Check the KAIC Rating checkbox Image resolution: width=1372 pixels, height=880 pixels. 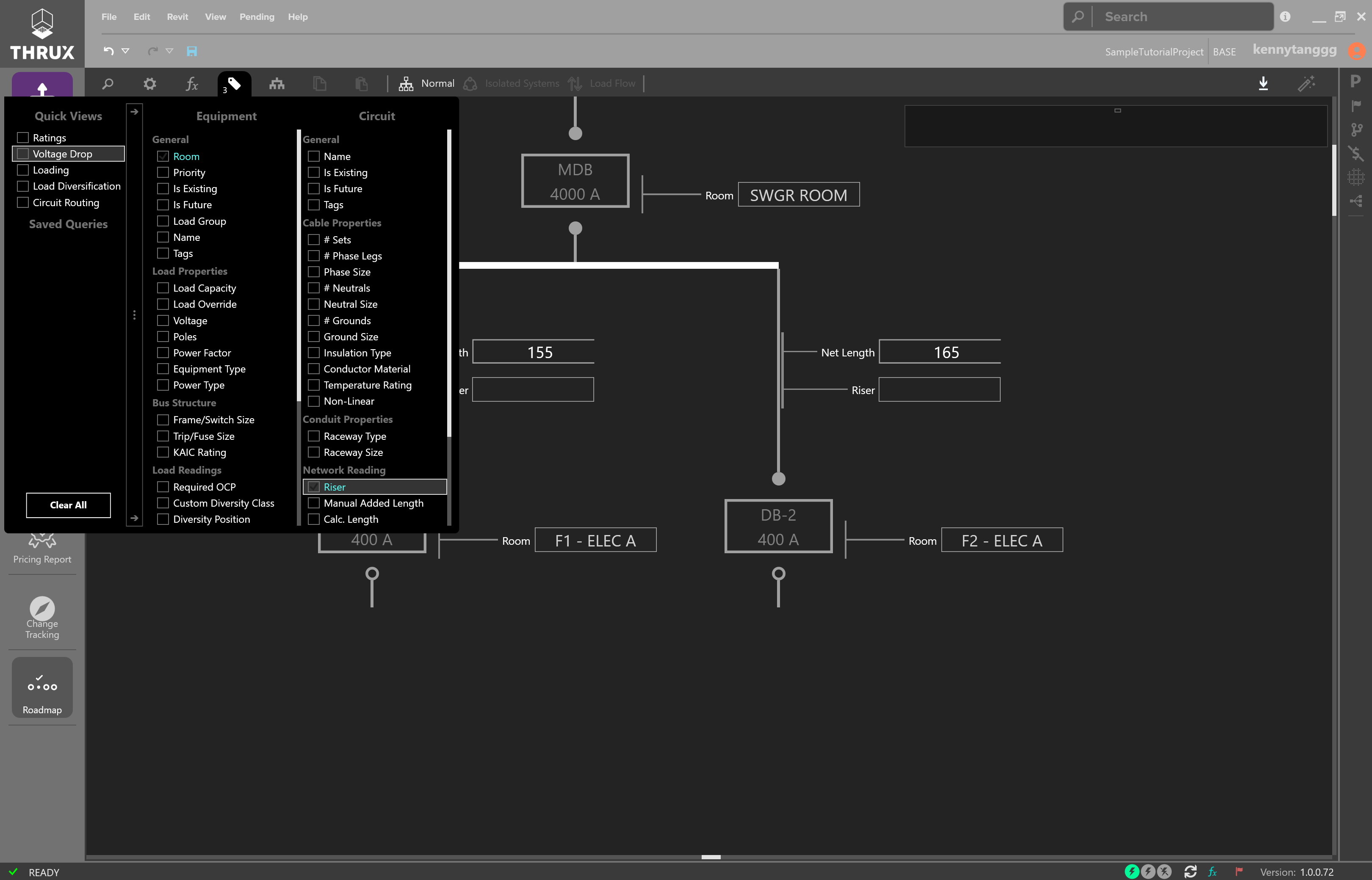(163, 452)
